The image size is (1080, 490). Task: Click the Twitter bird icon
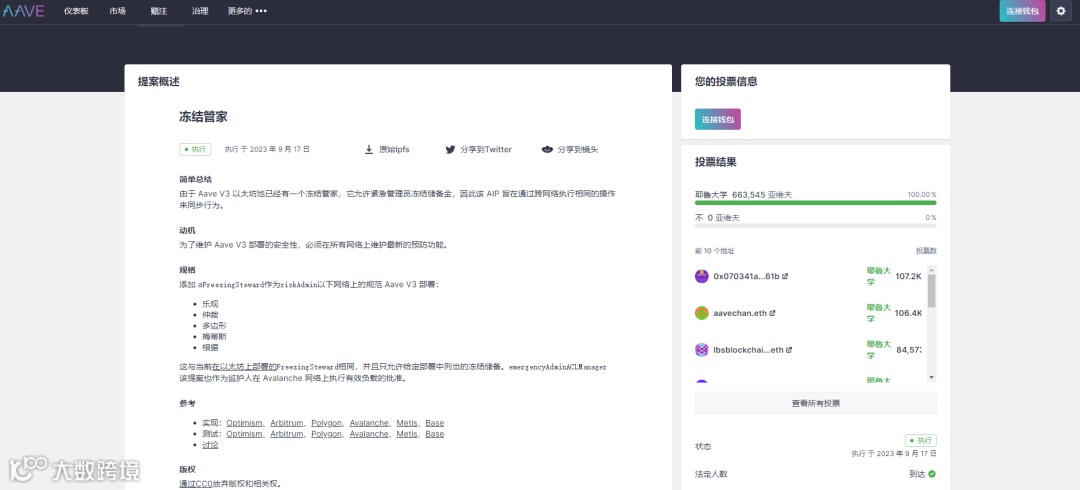(x=450, y=149)
